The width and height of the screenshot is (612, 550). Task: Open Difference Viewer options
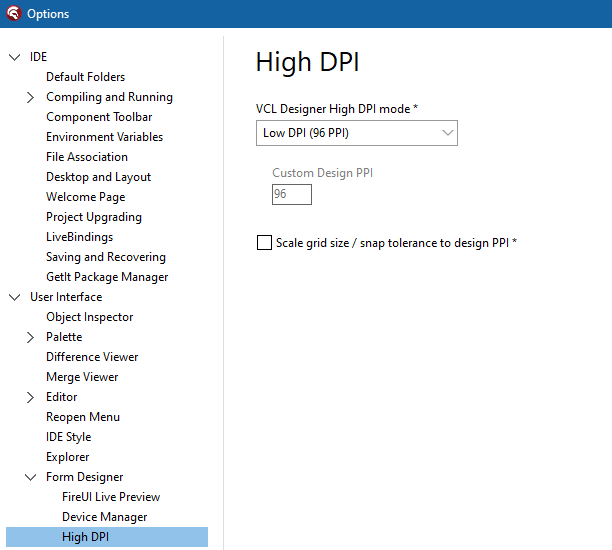pyautogui.click(x=92, y=357)
